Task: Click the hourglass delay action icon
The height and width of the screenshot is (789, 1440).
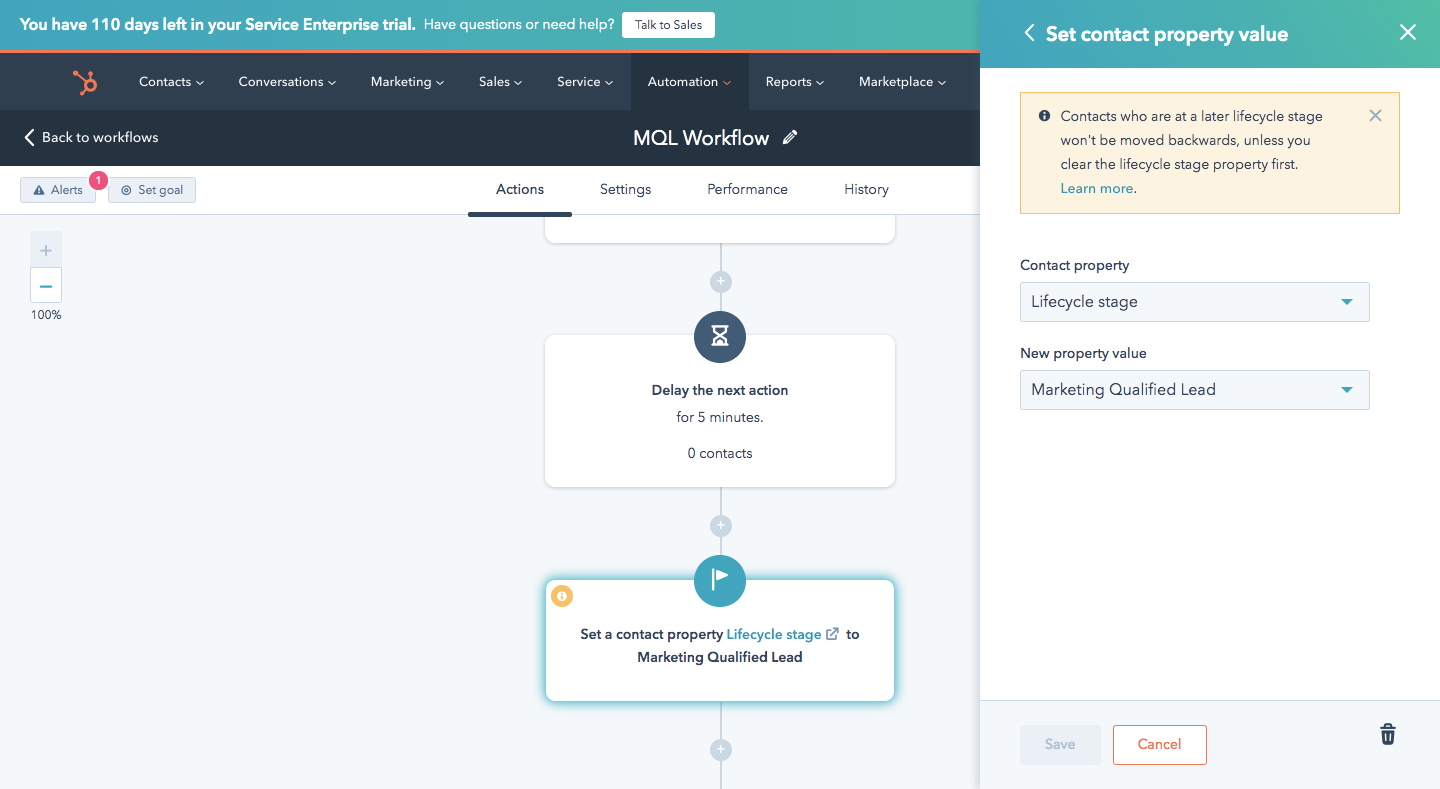Action: tap(720, 337)
